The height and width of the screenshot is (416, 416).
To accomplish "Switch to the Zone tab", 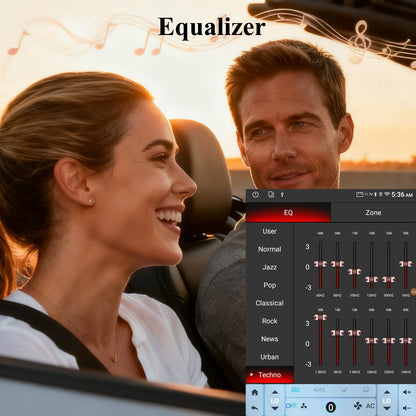I will pyautogui.click(x=373, y=212).
